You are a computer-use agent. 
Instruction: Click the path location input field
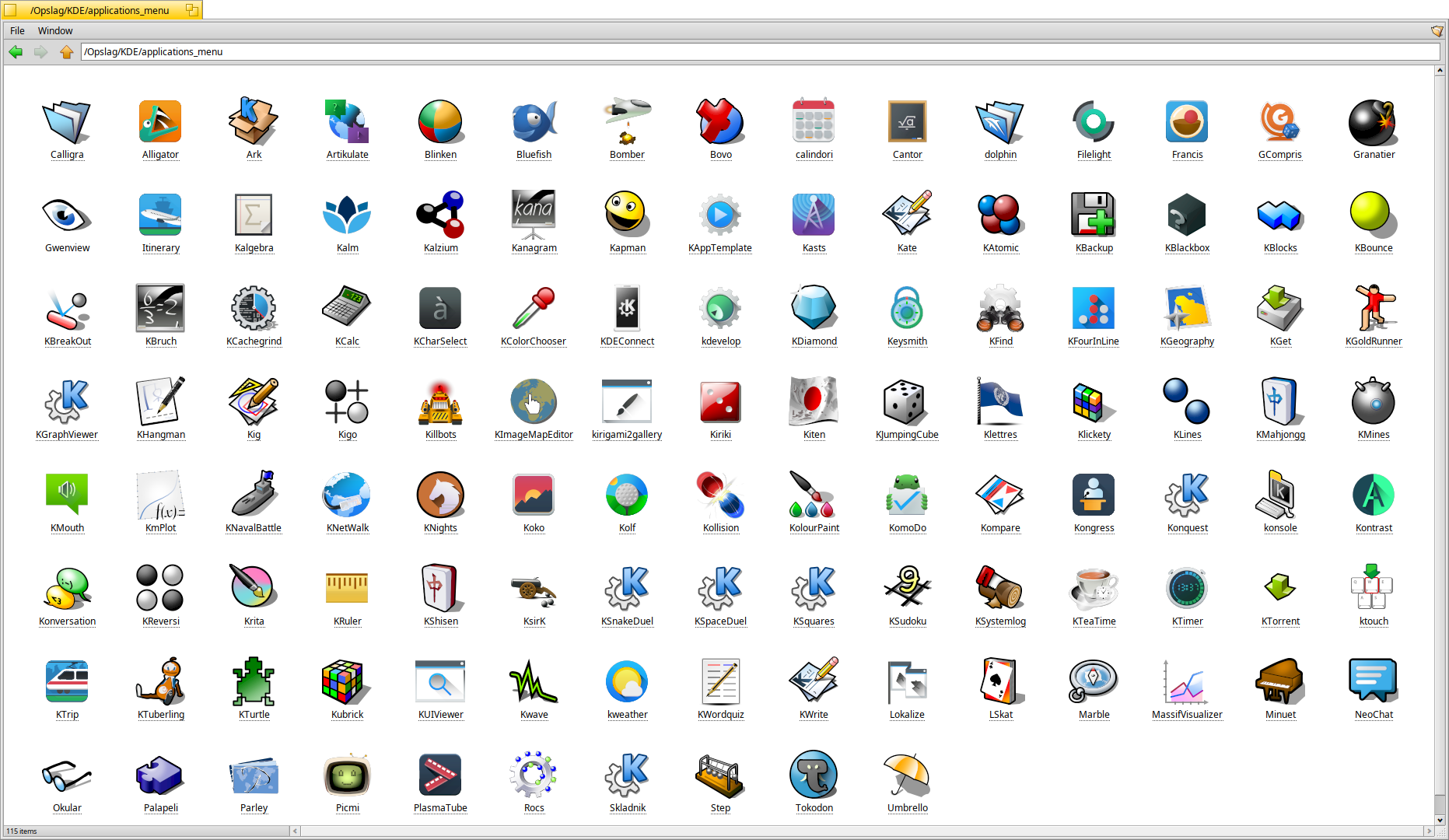pyautogui.click(x=758, y=52)
